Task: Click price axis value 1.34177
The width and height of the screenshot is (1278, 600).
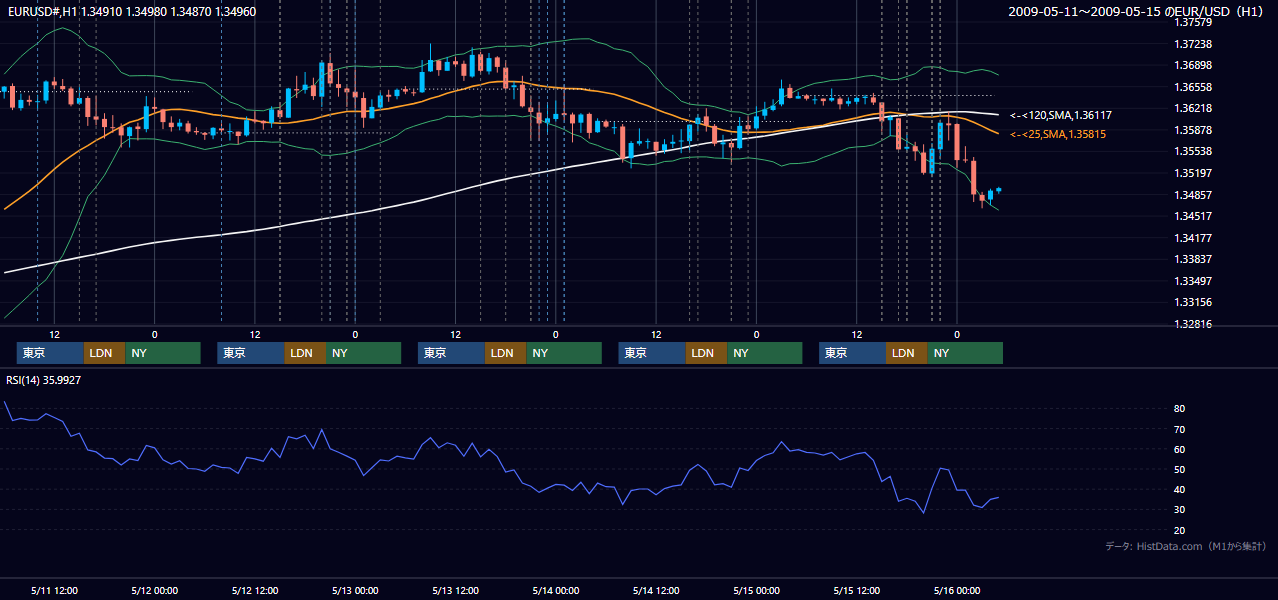Action: coord(1192,238)
